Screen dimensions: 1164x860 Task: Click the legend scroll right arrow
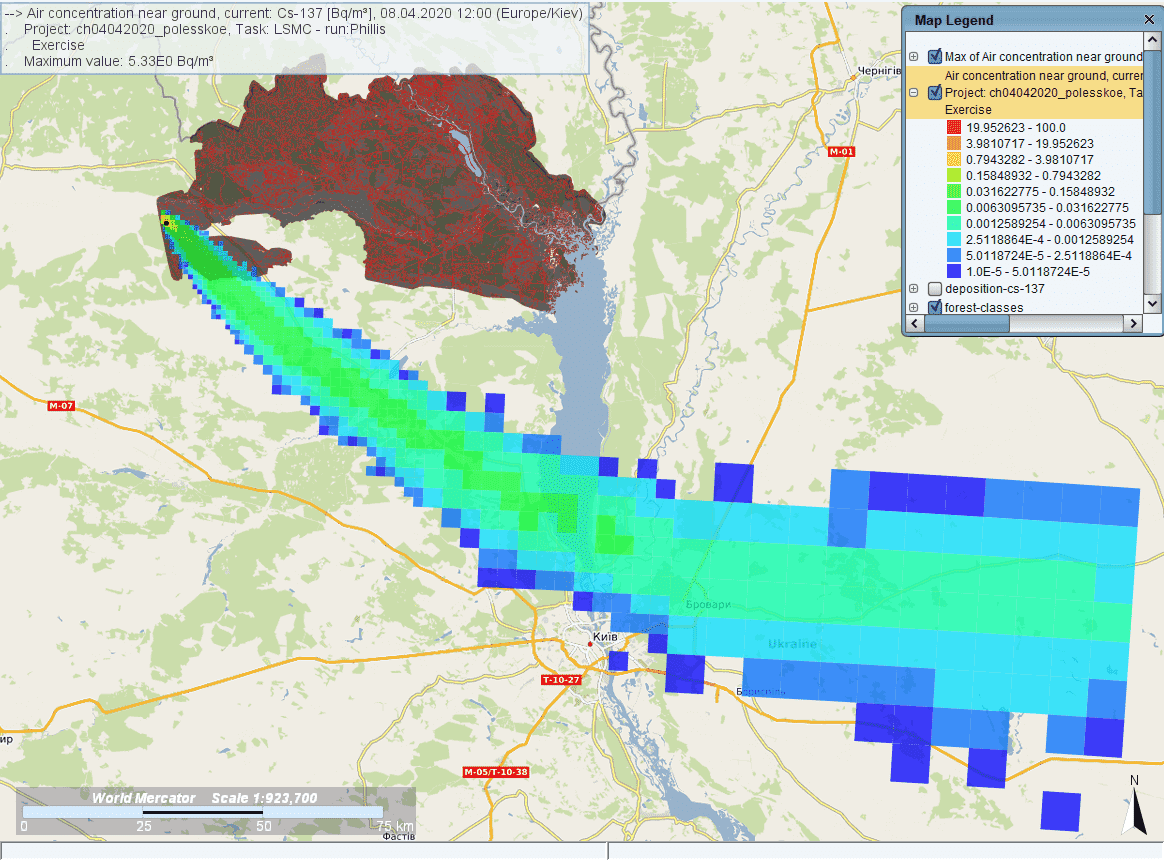coord(1132,324)
